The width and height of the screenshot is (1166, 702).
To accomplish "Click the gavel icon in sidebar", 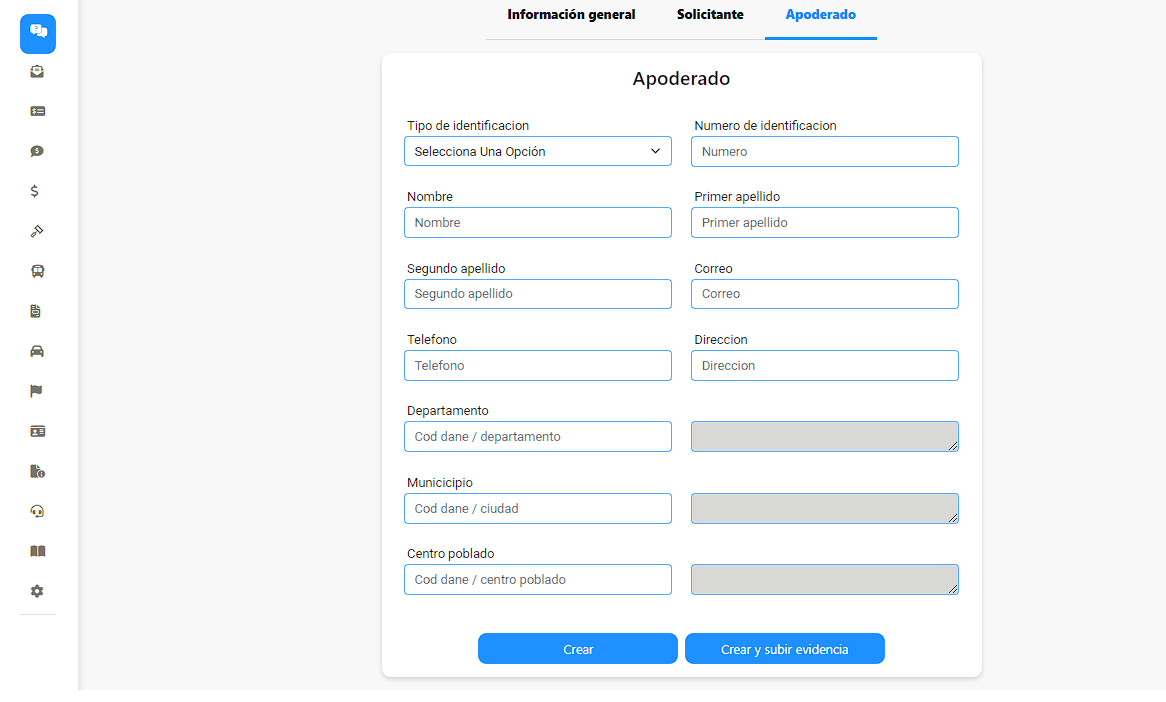I will 37,231.
